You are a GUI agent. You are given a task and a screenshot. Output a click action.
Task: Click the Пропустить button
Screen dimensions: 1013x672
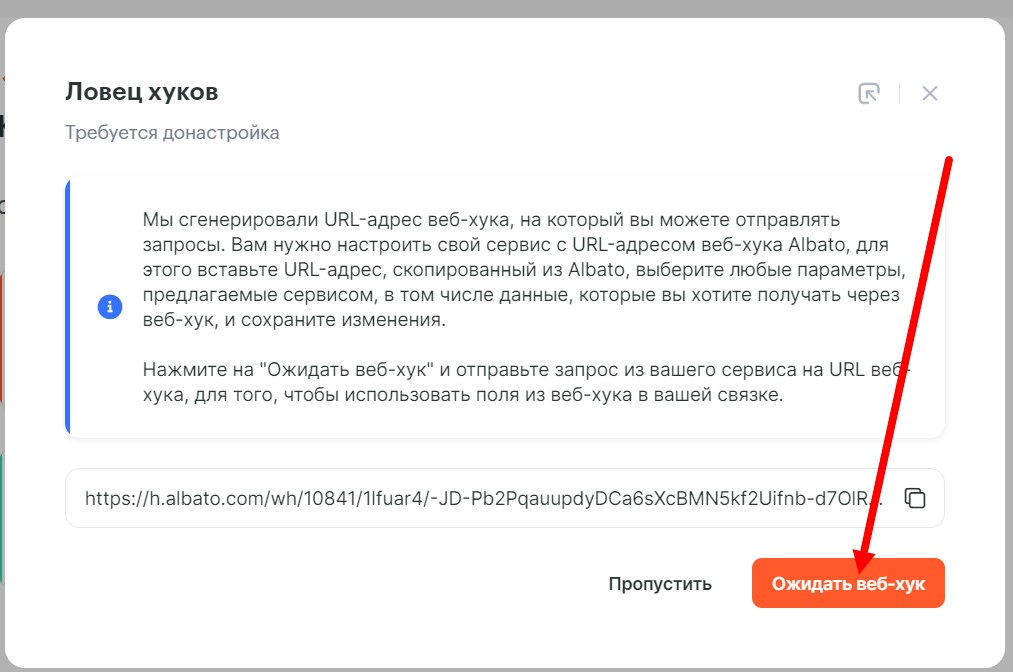pos(660,583)
